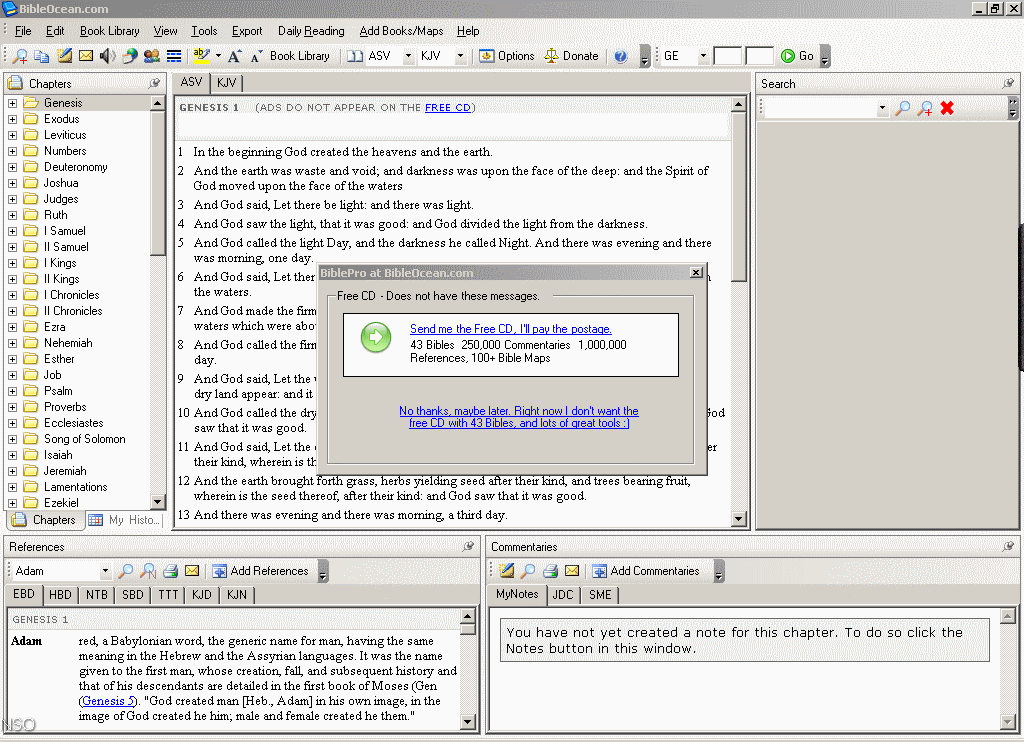Viewport: 1024px width, 742px height.
Task: Email commentary using the envelope icon
Action: 572,571
